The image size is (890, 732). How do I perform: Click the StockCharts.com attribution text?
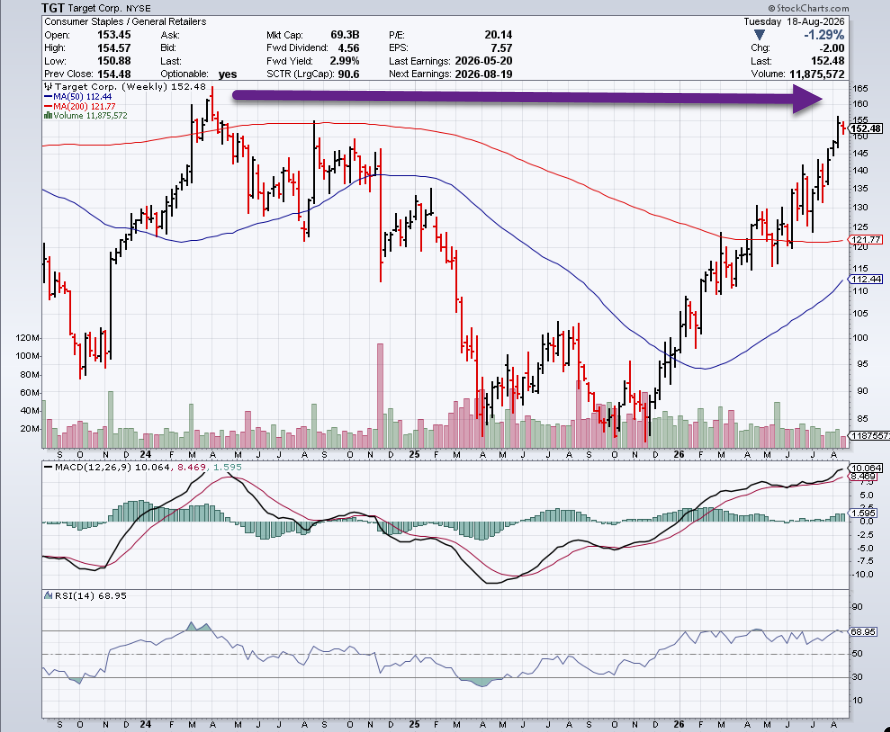808,8
